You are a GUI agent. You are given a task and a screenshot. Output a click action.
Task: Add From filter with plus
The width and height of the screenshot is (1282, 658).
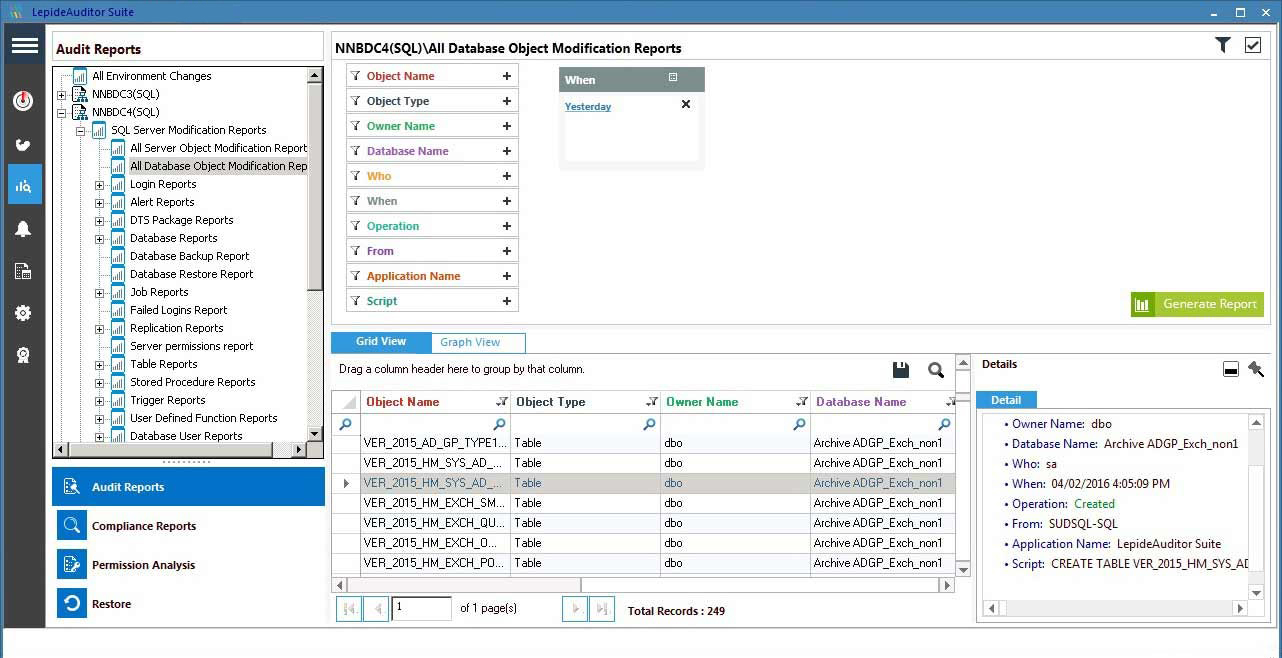[x=507, y=251]
